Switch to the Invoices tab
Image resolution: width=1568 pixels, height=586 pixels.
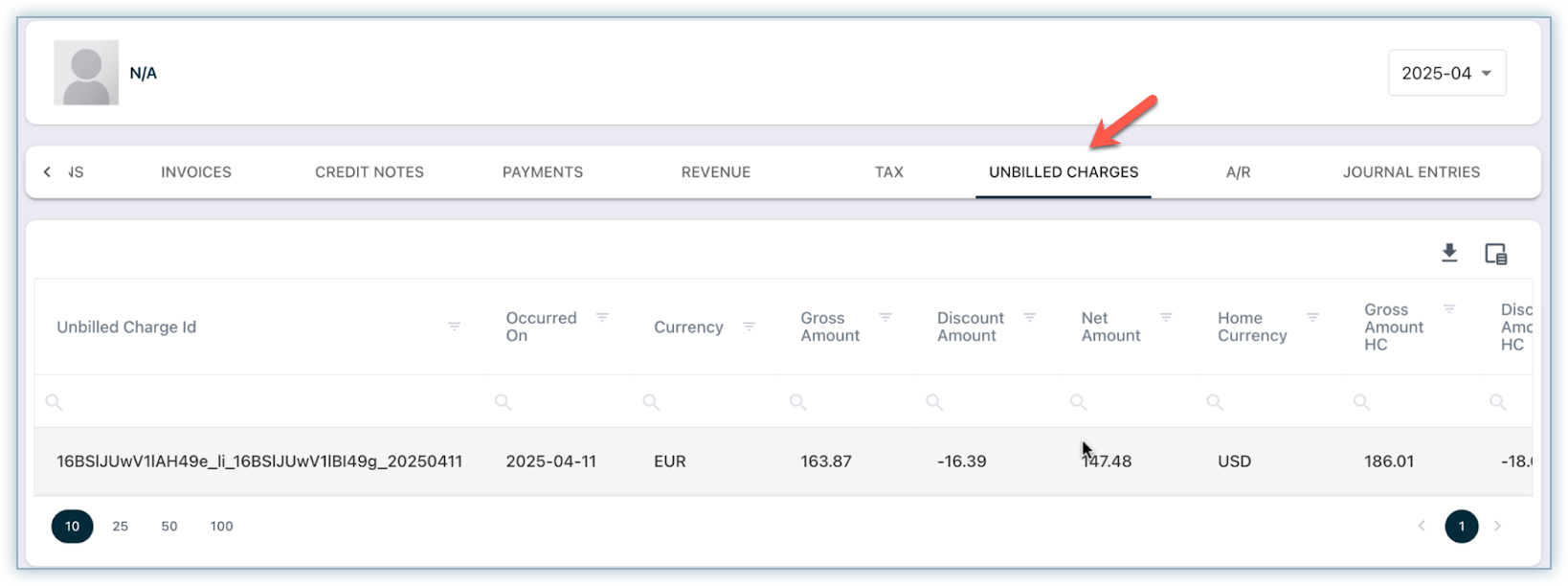pyautogui.click(x=196, y=172)
